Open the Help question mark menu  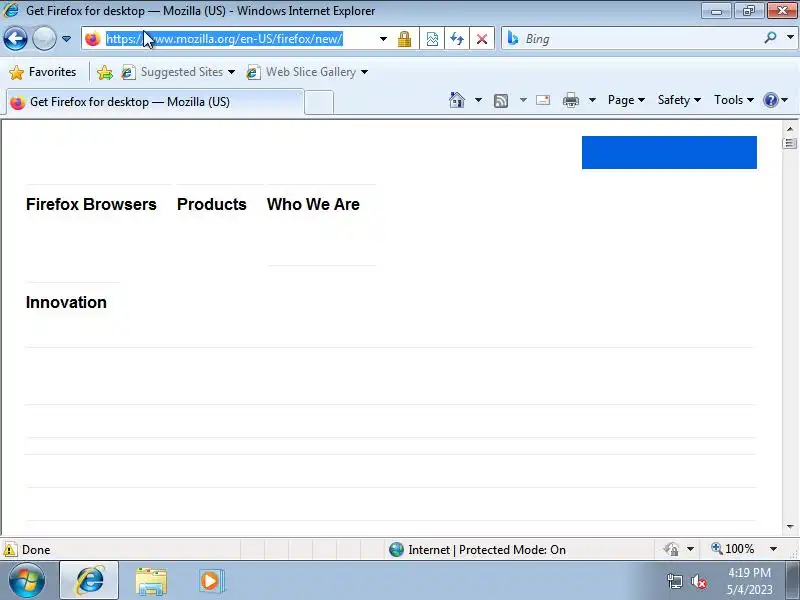pyautogui.click(x=776, y=100)
